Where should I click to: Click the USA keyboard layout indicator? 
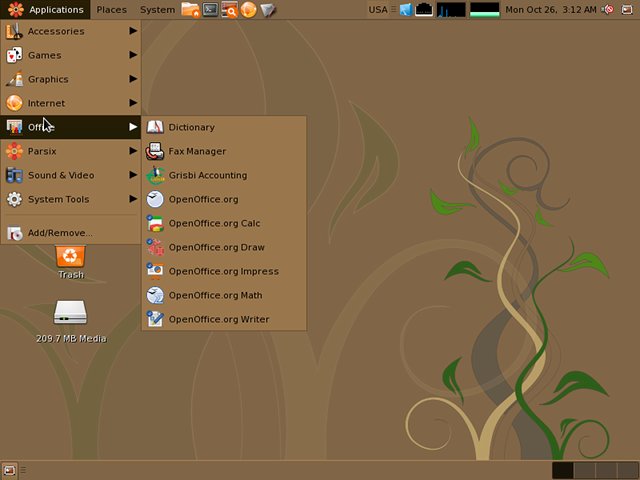(378, 9)
